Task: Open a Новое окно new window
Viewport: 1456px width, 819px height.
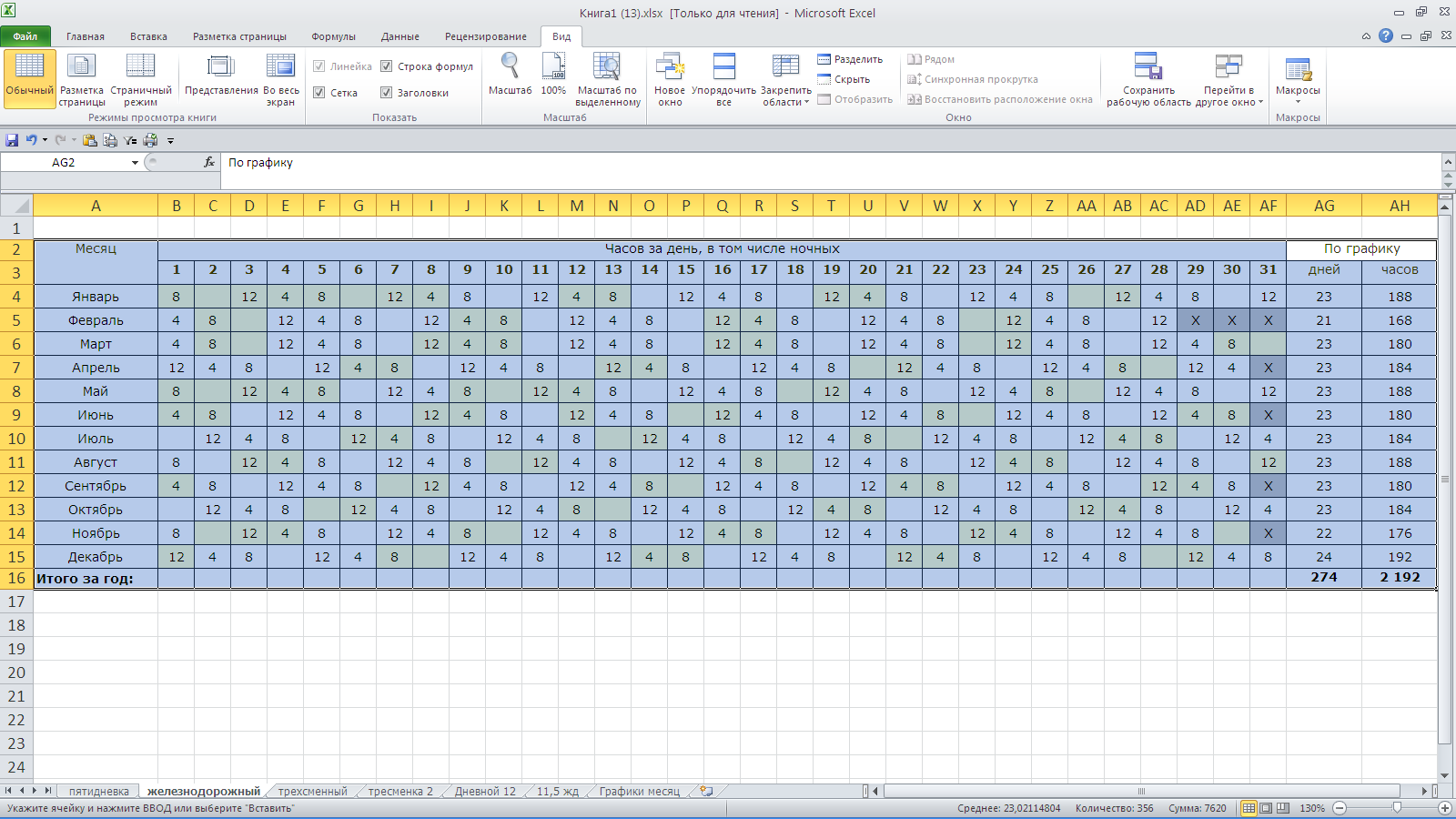Action: click(x=670, y=78)
